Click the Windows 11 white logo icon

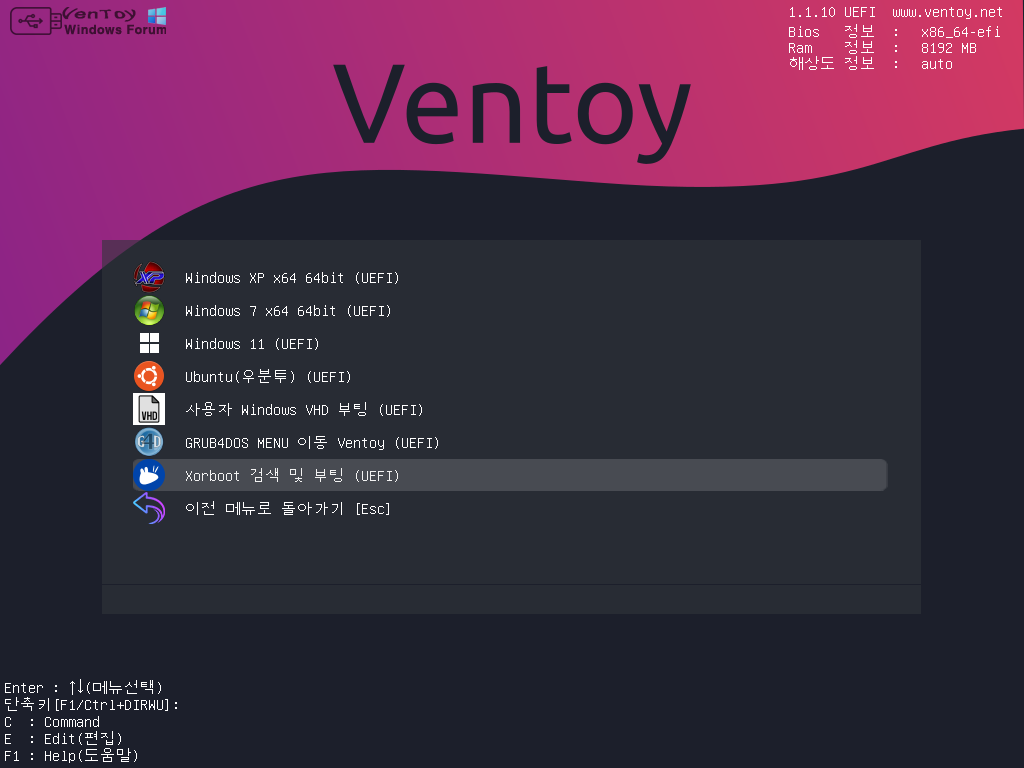(149, 344)
